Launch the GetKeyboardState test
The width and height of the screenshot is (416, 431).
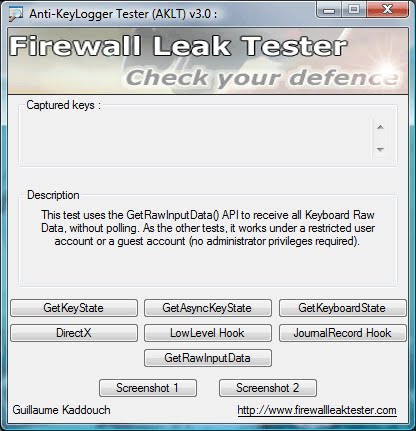(x=342, y=308)
